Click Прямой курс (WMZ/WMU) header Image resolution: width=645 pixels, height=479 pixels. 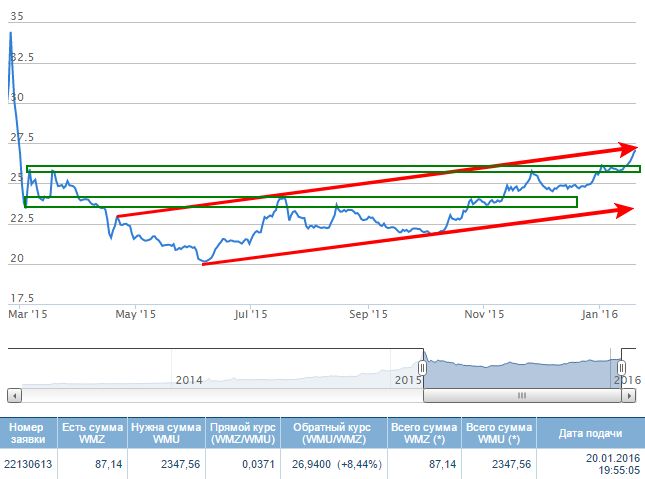click(x=243, y=434)
